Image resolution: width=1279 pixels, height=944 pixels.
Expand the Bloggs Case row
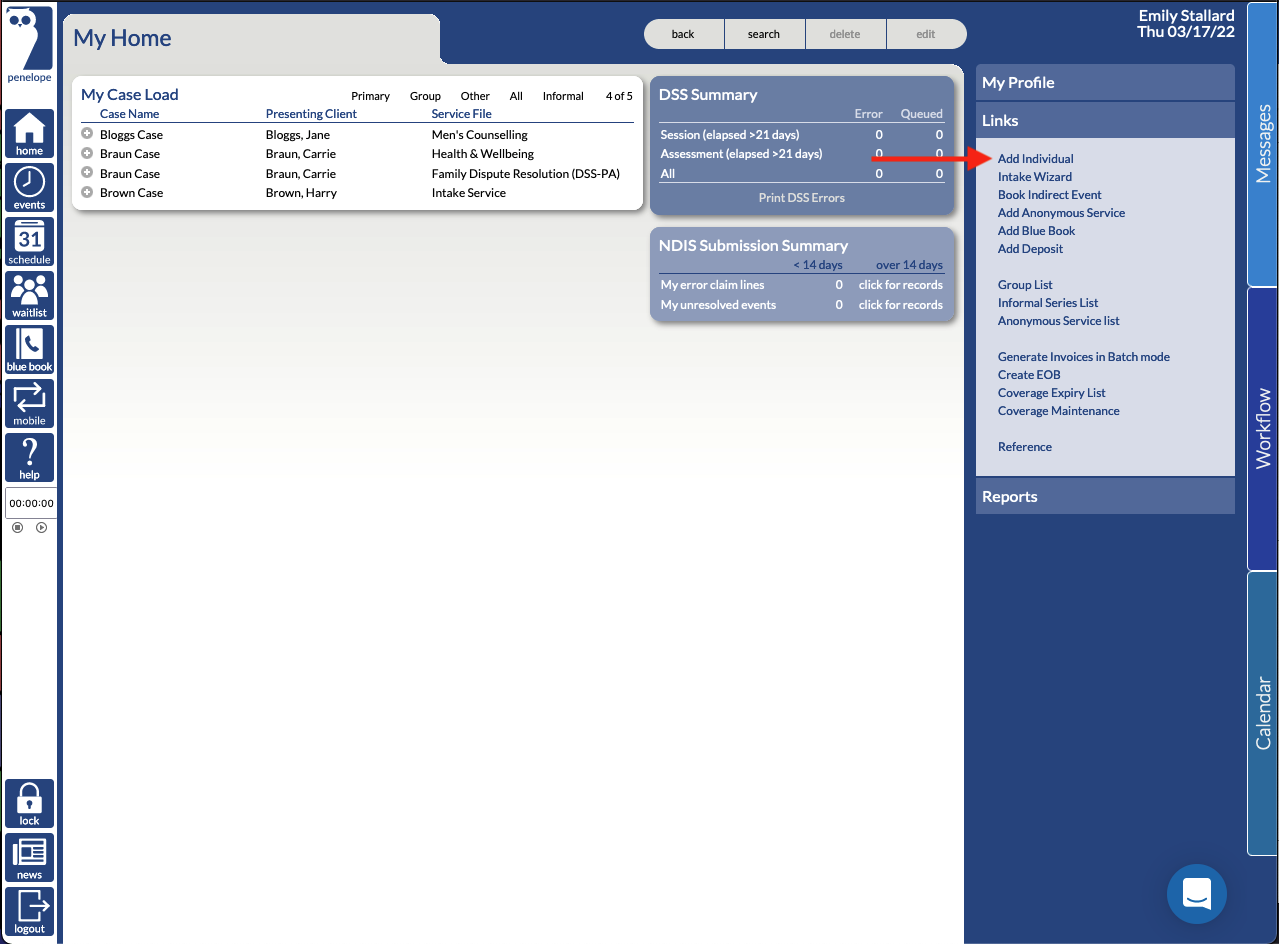(x=87, y=134)
